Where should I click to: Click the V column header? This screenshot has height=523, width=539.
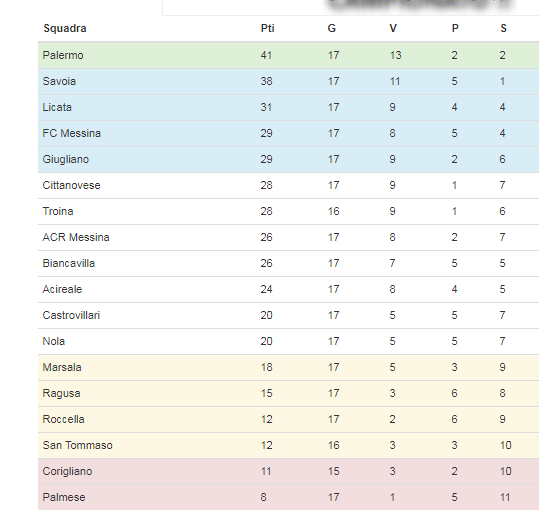point(393,28)
